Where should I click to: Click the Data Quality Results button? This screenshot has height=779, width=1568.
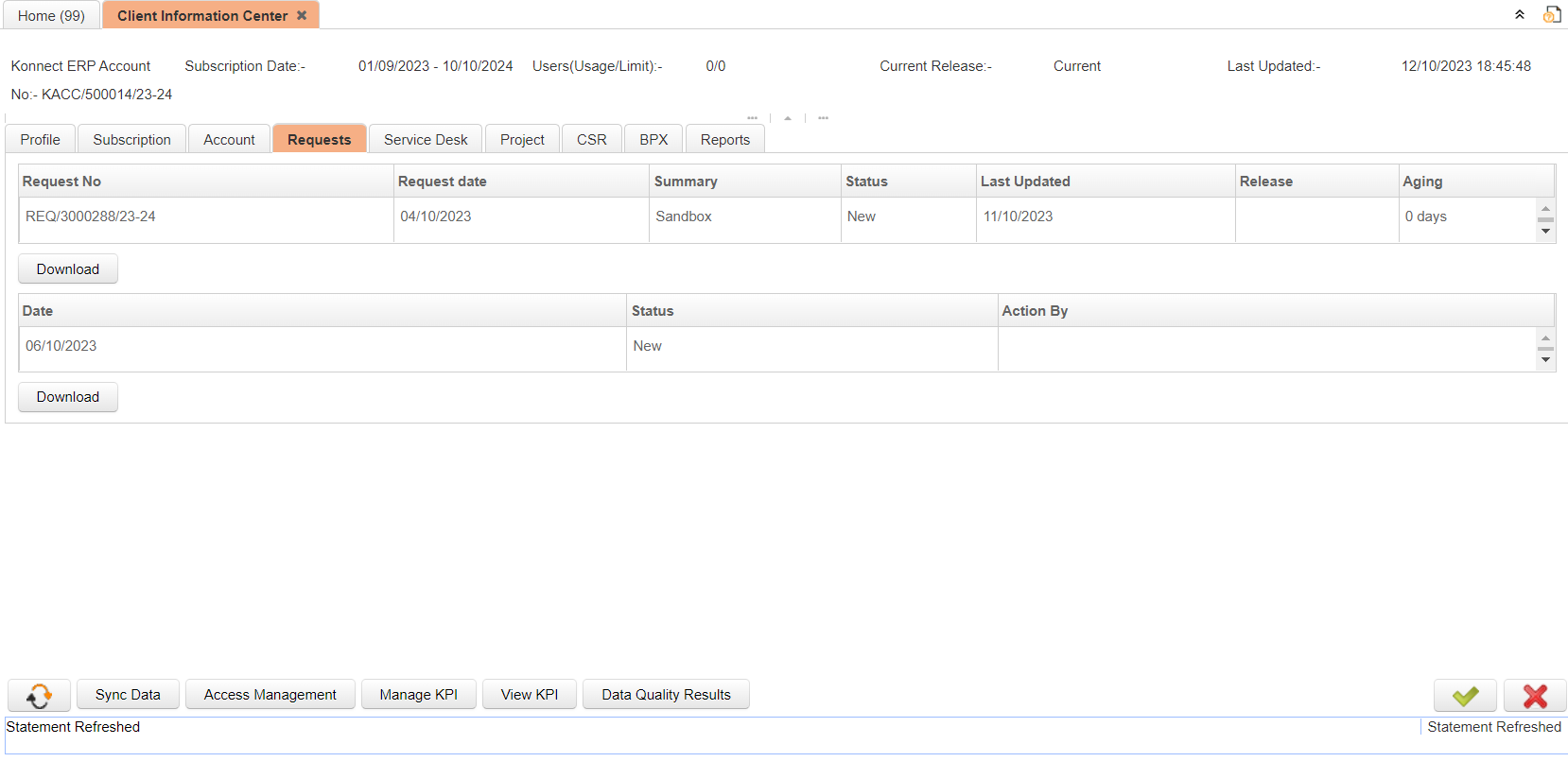(666, 695)
